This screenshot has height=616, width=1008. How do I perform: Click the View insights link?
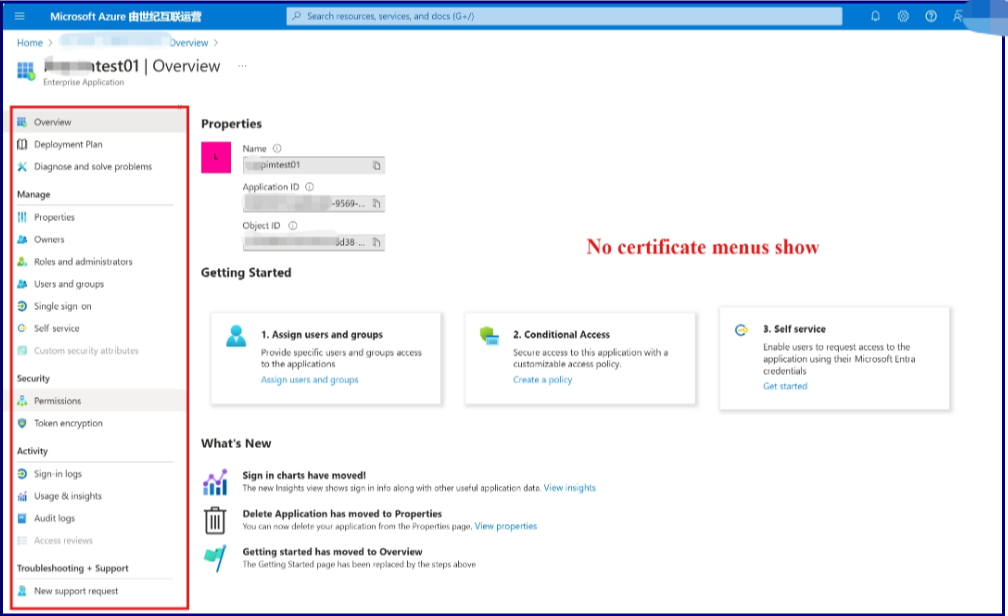pos(569,488)
